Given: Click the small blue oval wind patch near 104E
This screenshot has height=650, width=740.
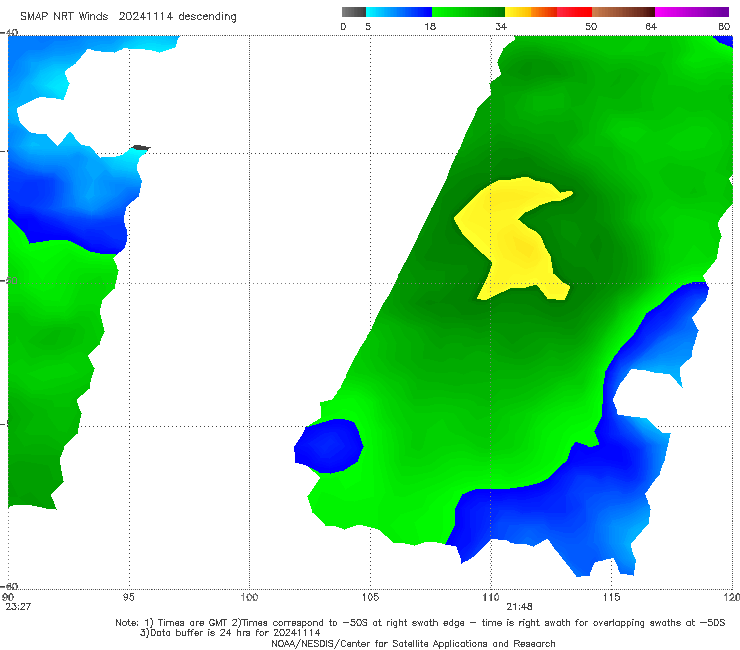Looking at the screenshot, I should click(x=328, y=446).
